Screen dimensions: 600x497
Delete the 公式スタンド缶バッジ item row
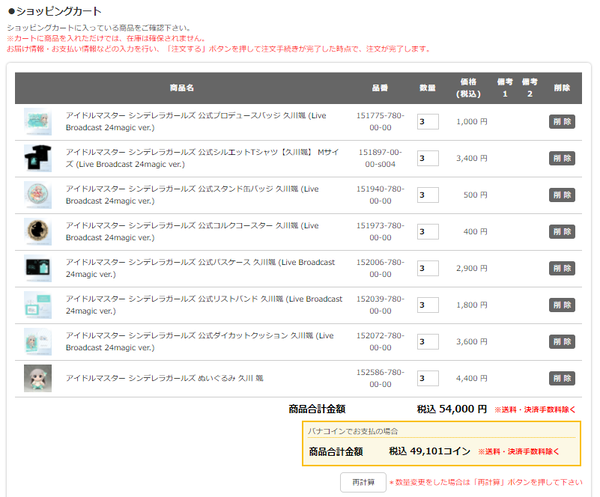pyautogui.click(x=562, y=195)
